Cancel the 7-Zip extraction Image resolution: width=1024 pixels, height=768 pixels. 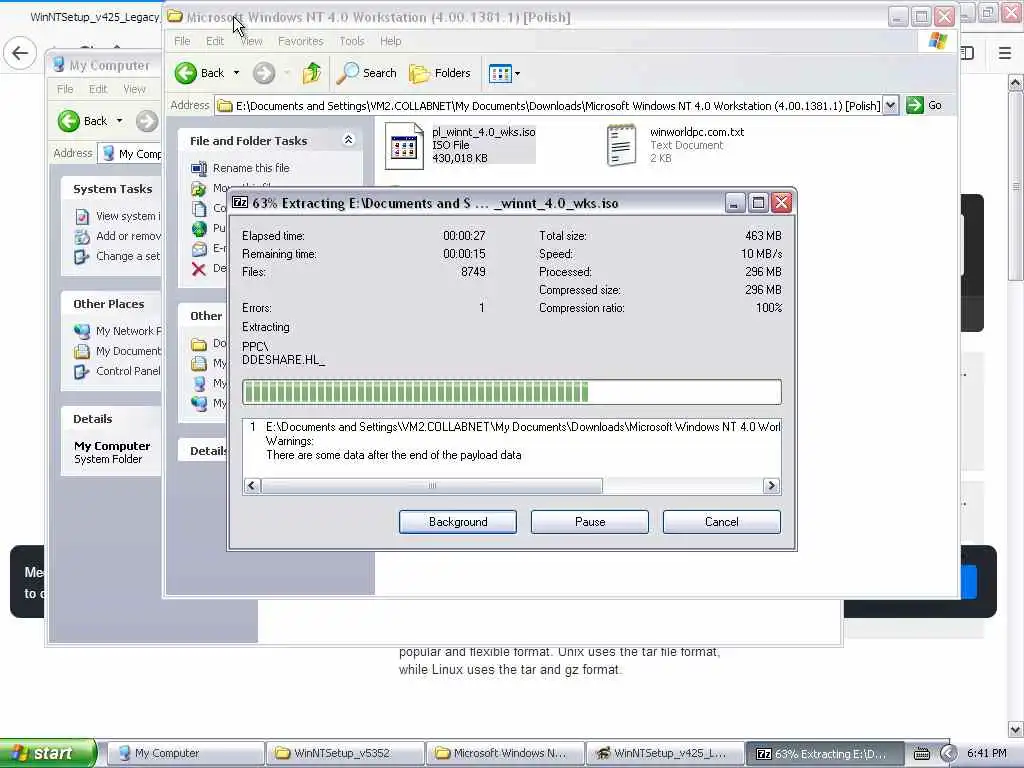(722, 522)
